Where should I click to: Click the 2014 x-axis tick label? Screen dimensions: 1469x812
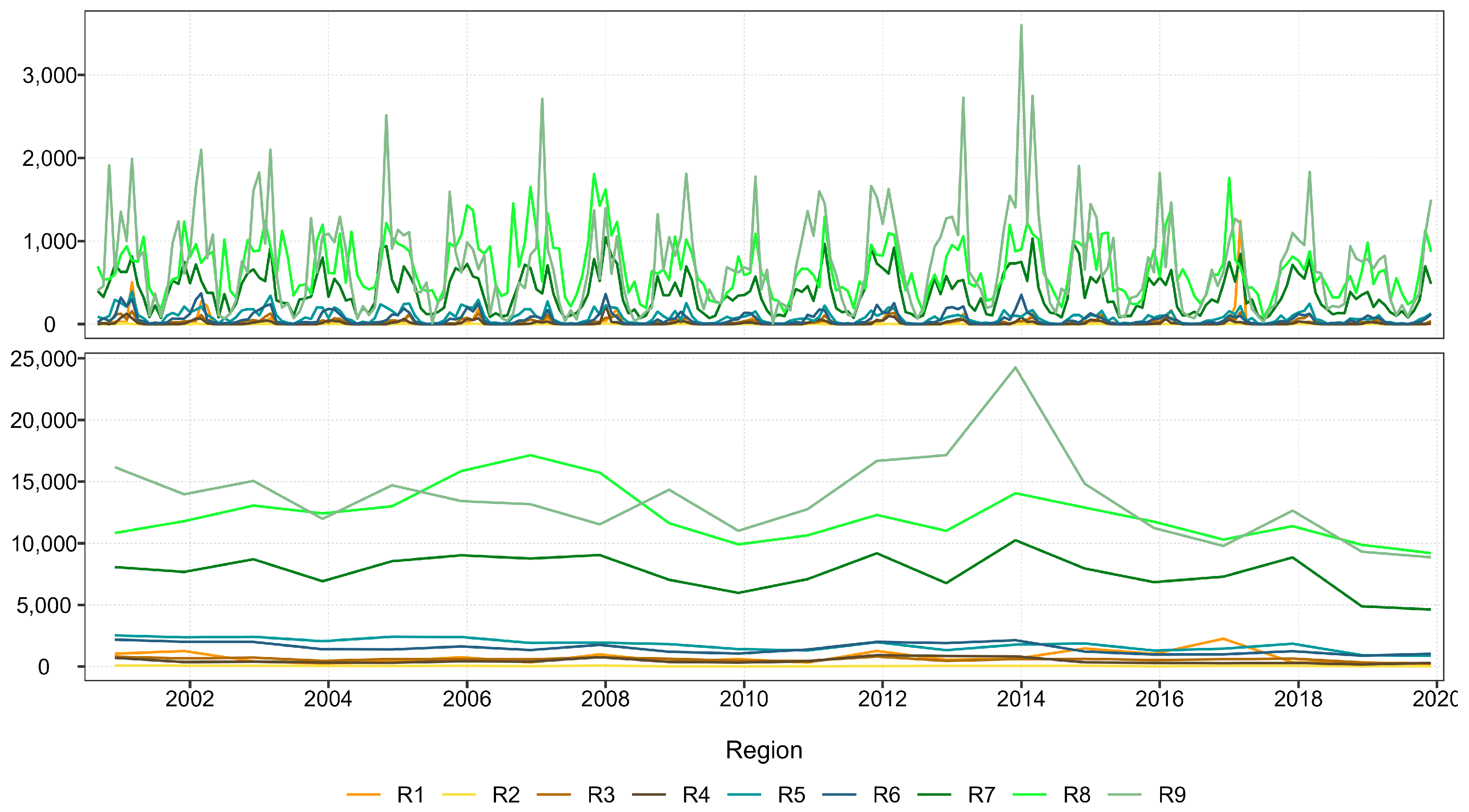click(1021, 699)
